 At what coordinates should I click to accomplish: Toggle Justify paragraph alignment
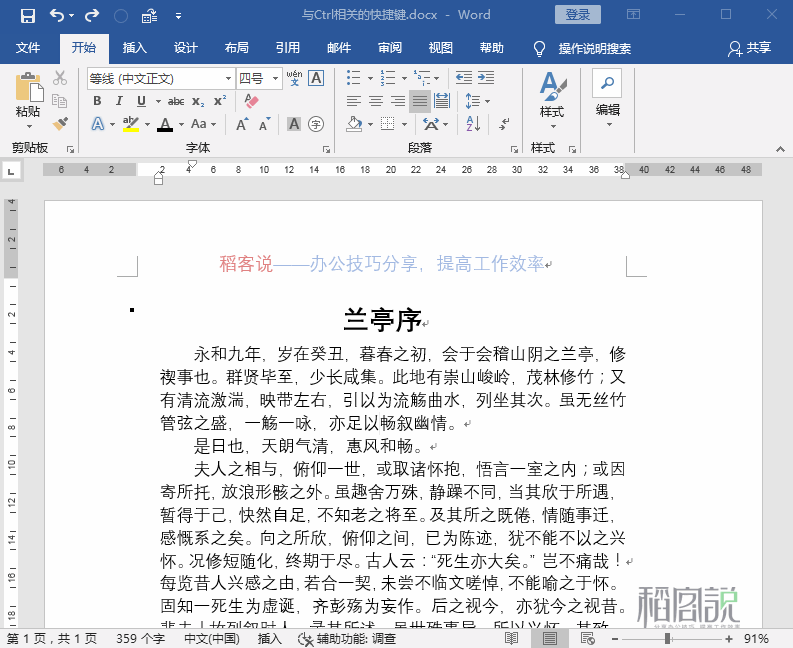[419, 101]
